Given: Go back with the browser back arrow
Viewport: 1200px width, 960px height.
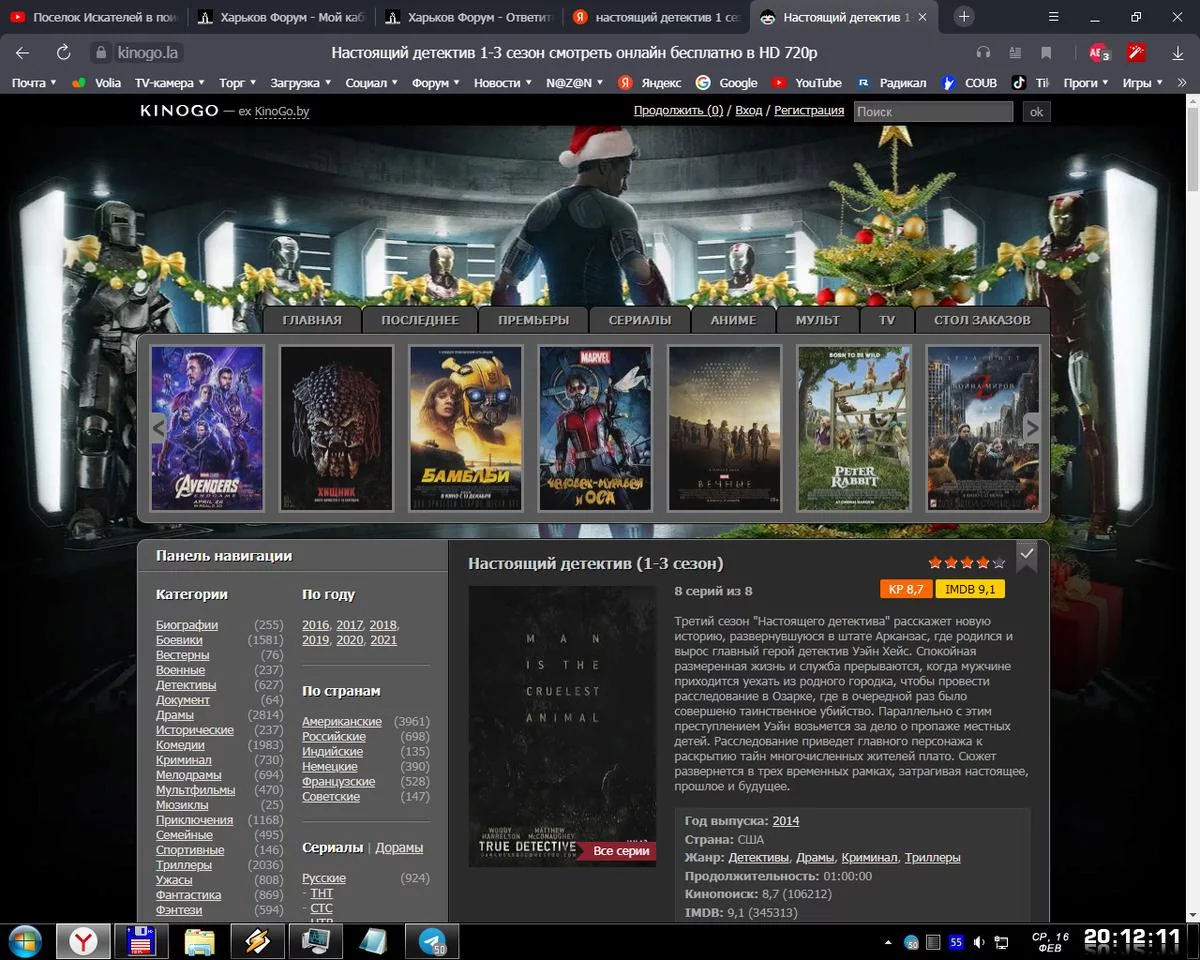Looking at the screenshot, I should coord(22,53).
